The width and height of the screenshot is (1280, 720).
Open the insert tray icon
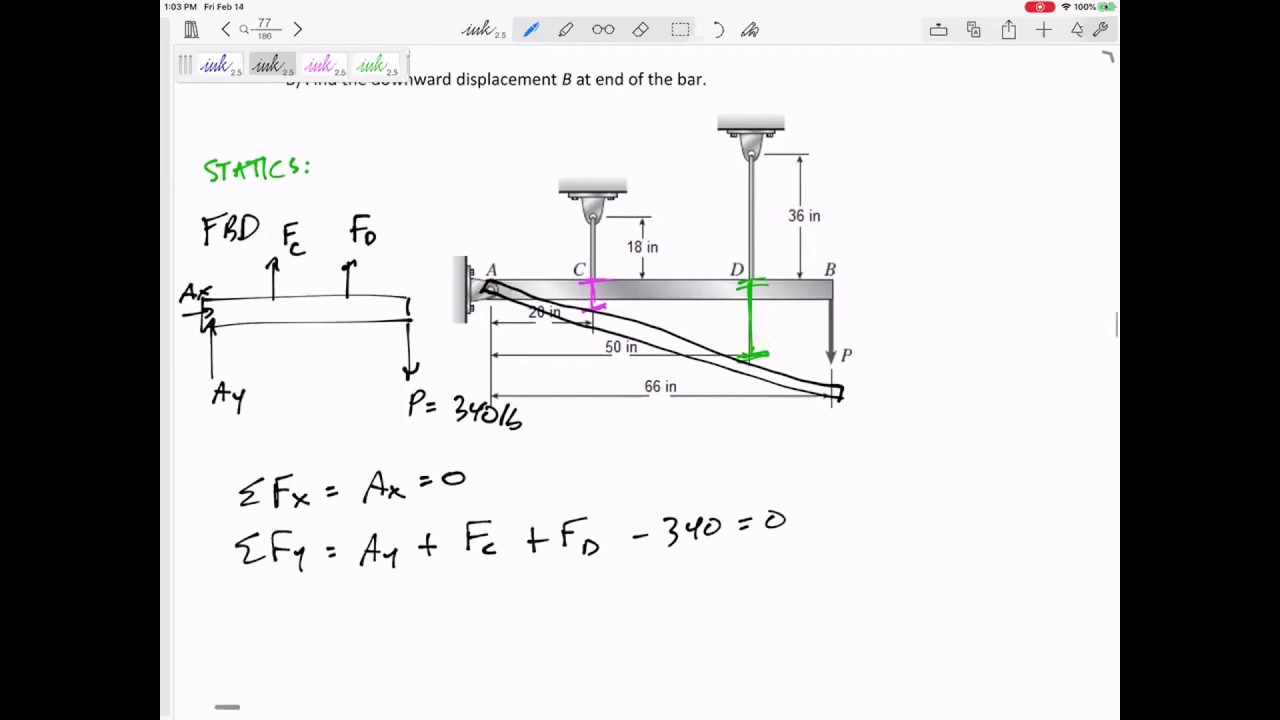pos(938,30)
